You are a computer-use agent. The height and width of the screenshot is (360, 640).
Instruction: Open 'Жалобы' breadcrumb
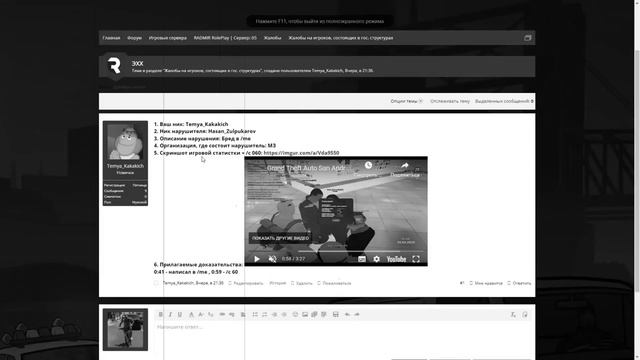pos(272,38)
